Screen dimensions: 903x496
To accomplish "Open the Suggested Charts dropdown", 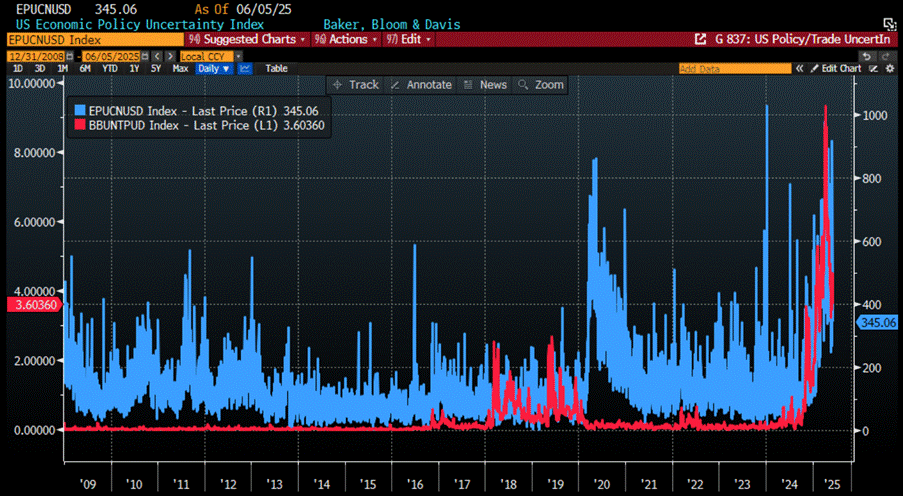I will tap(247, 39).
